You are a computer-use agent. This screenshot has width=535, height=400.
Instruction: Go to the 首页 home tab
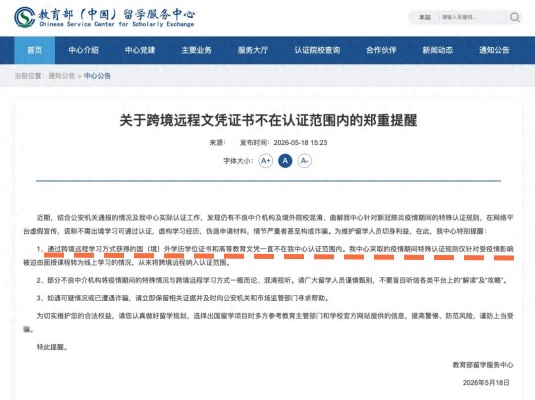pos(34,50)
